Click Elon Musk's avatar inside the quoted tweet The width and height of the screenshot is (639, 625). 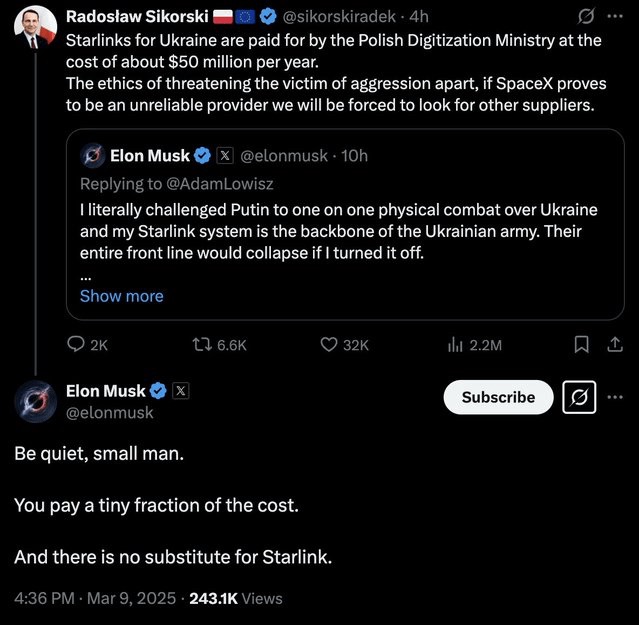click(x=93, y=156)
